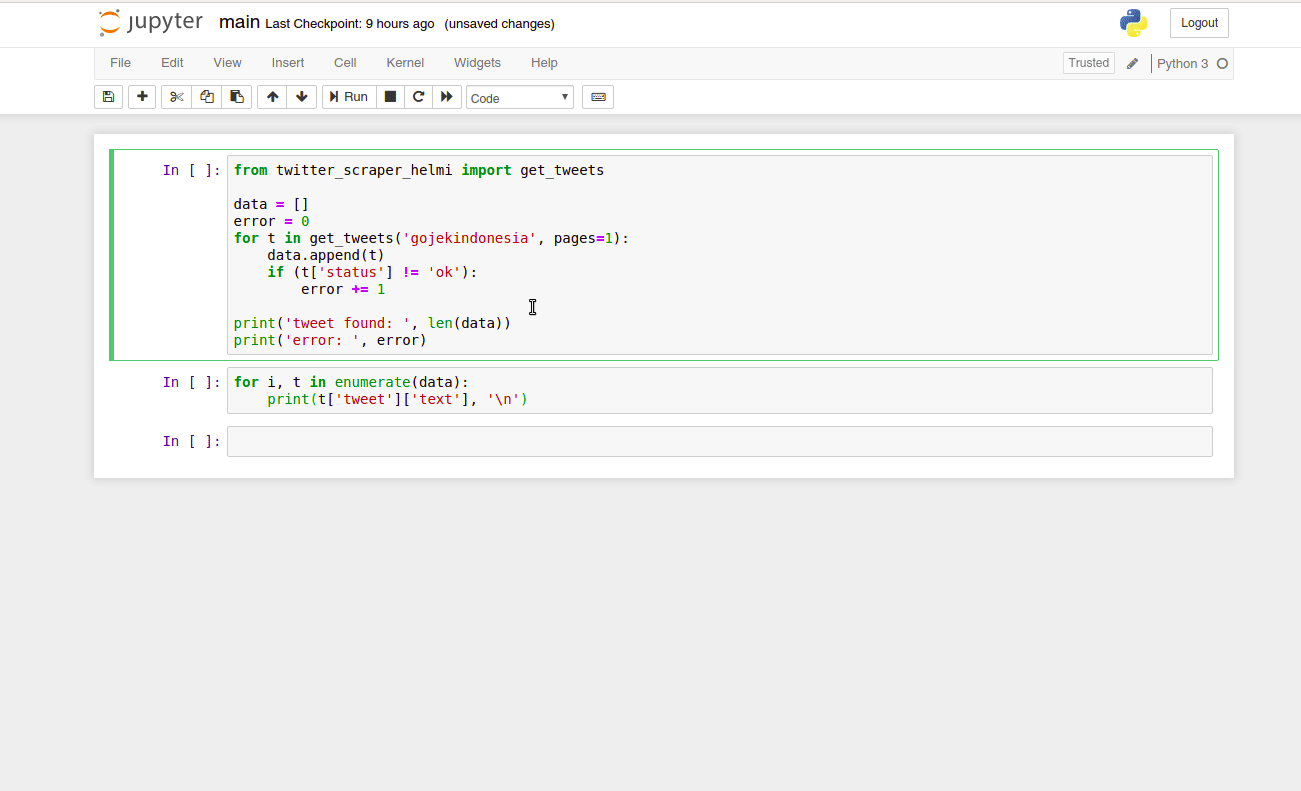Screen dimensions: 1301x791
Task: Open the Insert menu
Action: tap(288, 62)
